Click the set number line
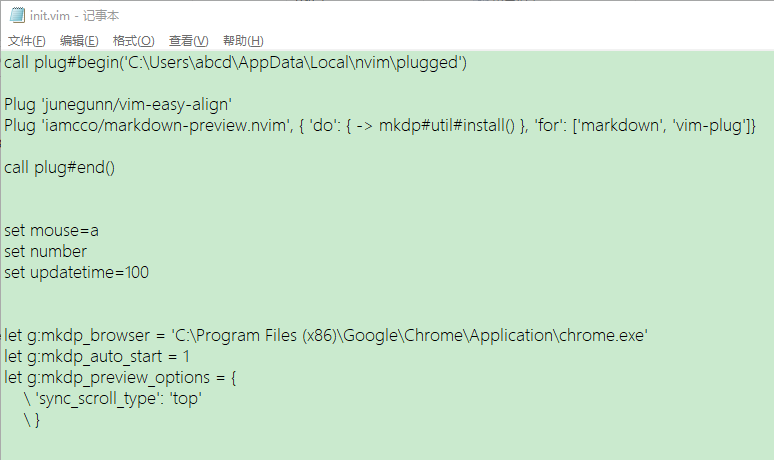Screen dimensions: 774x460 coord(45,252)
